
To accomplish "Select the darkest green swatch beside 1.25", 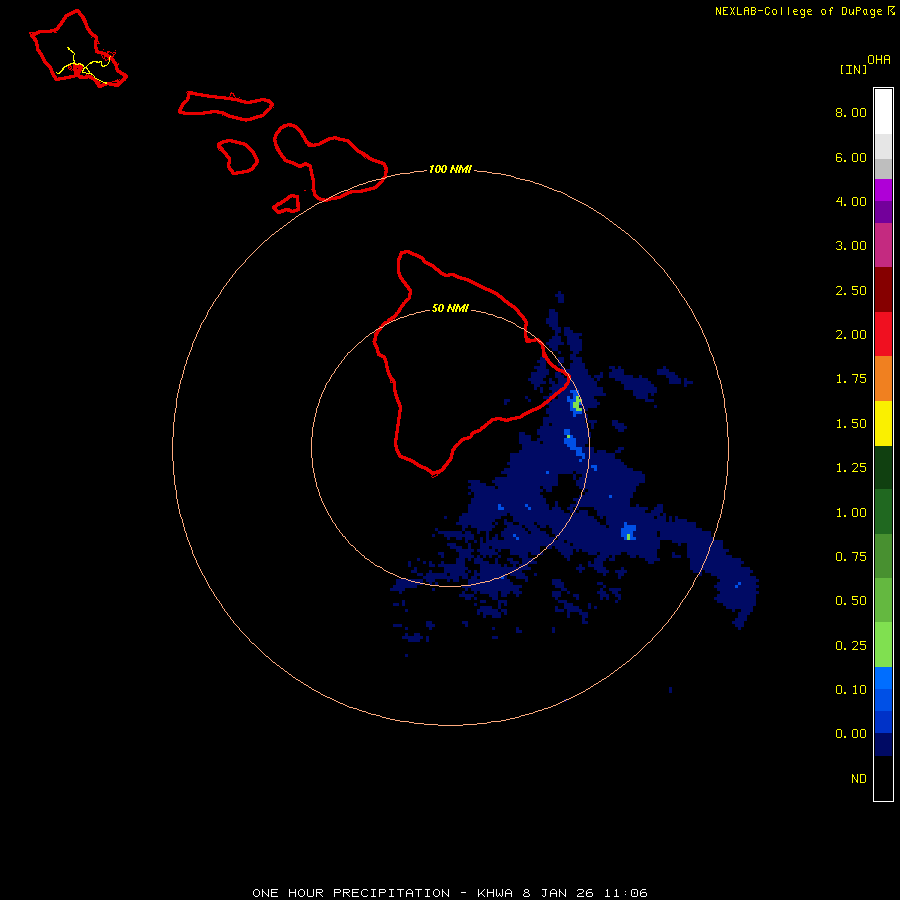I will pos(883,467).
